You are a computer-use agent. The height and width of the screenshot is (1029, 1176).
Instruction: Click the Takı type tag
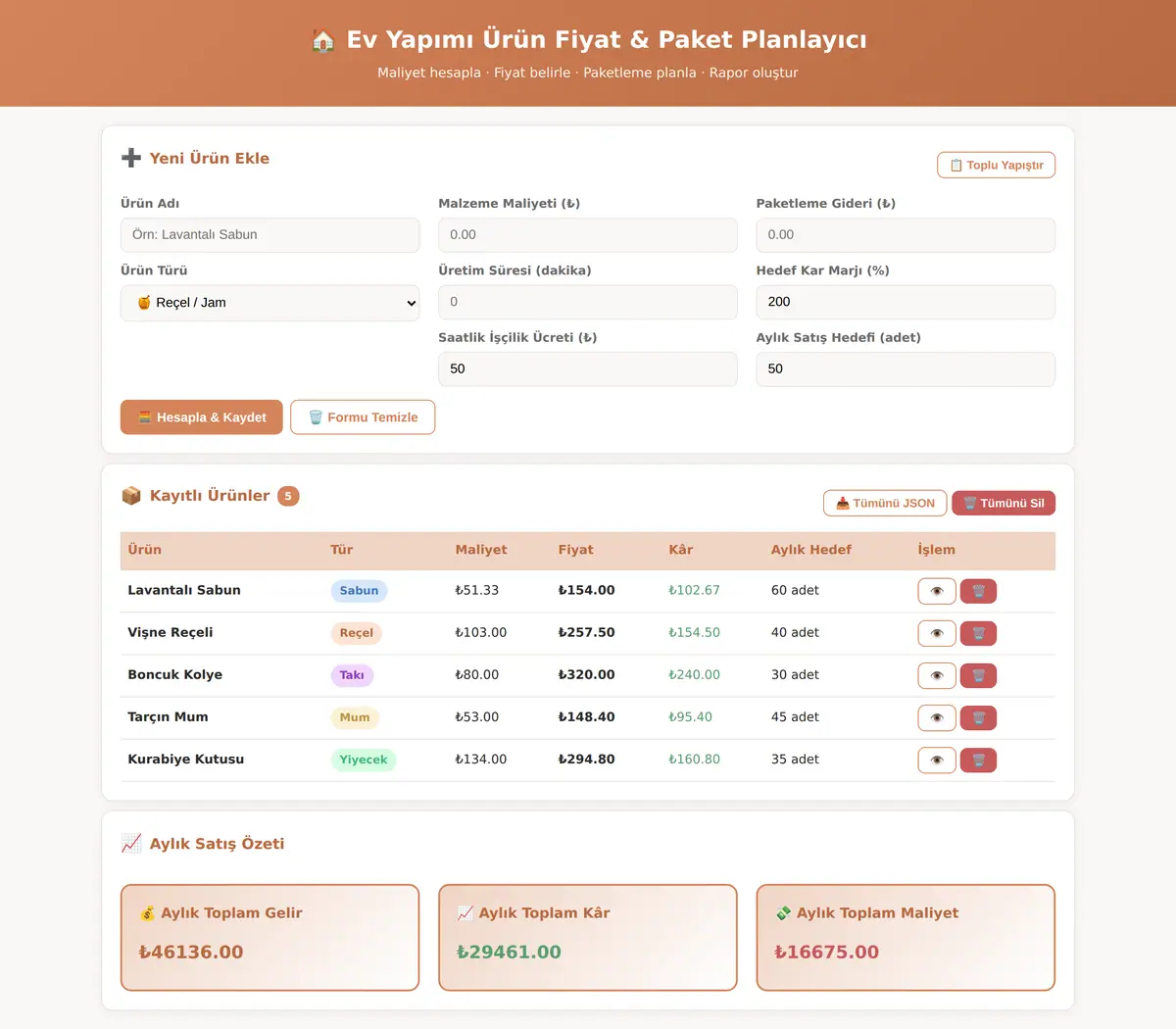point(352,675)
